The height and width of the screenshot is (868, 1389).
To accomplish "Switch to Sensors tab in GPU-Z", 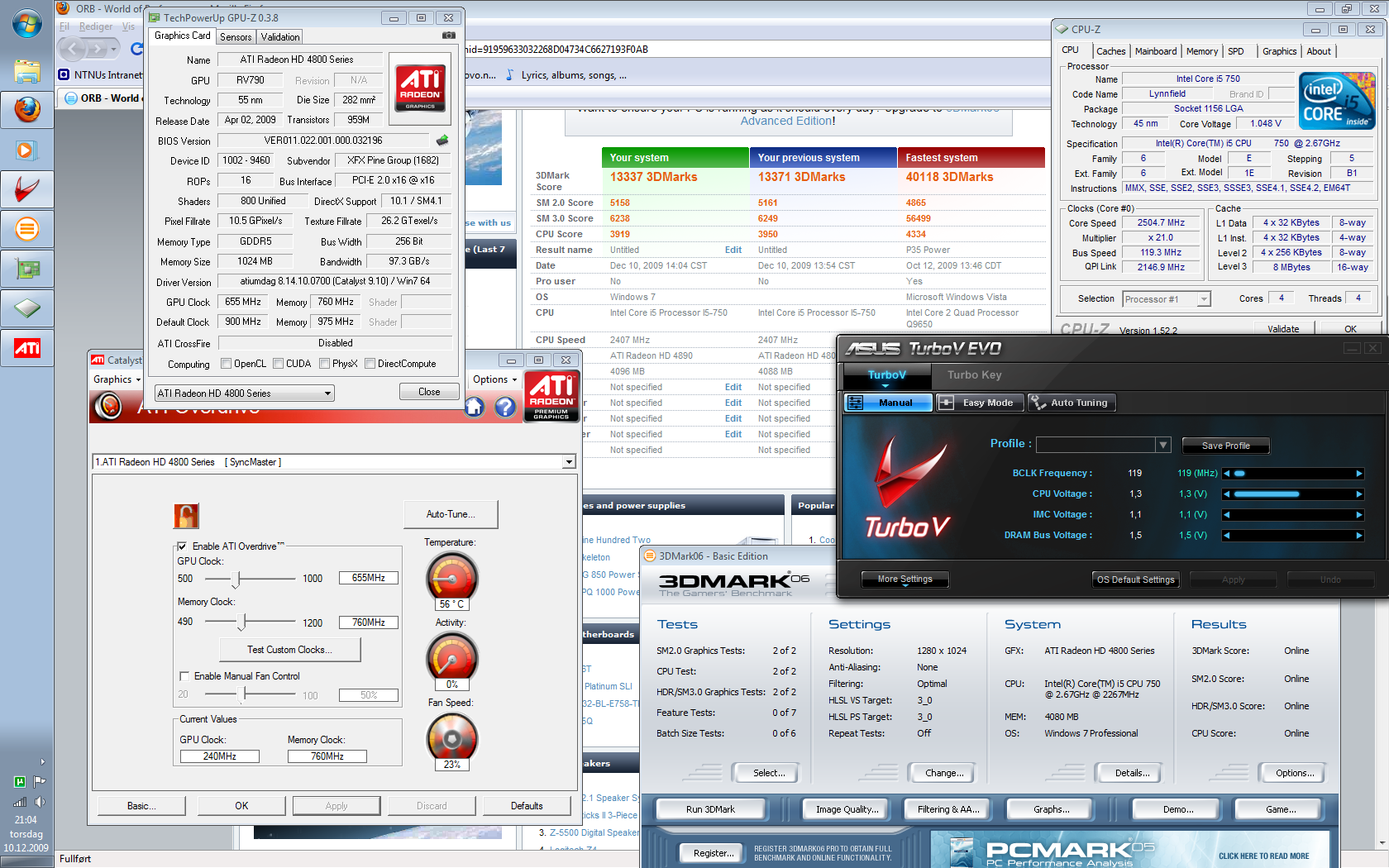I will tap(236, 37).
